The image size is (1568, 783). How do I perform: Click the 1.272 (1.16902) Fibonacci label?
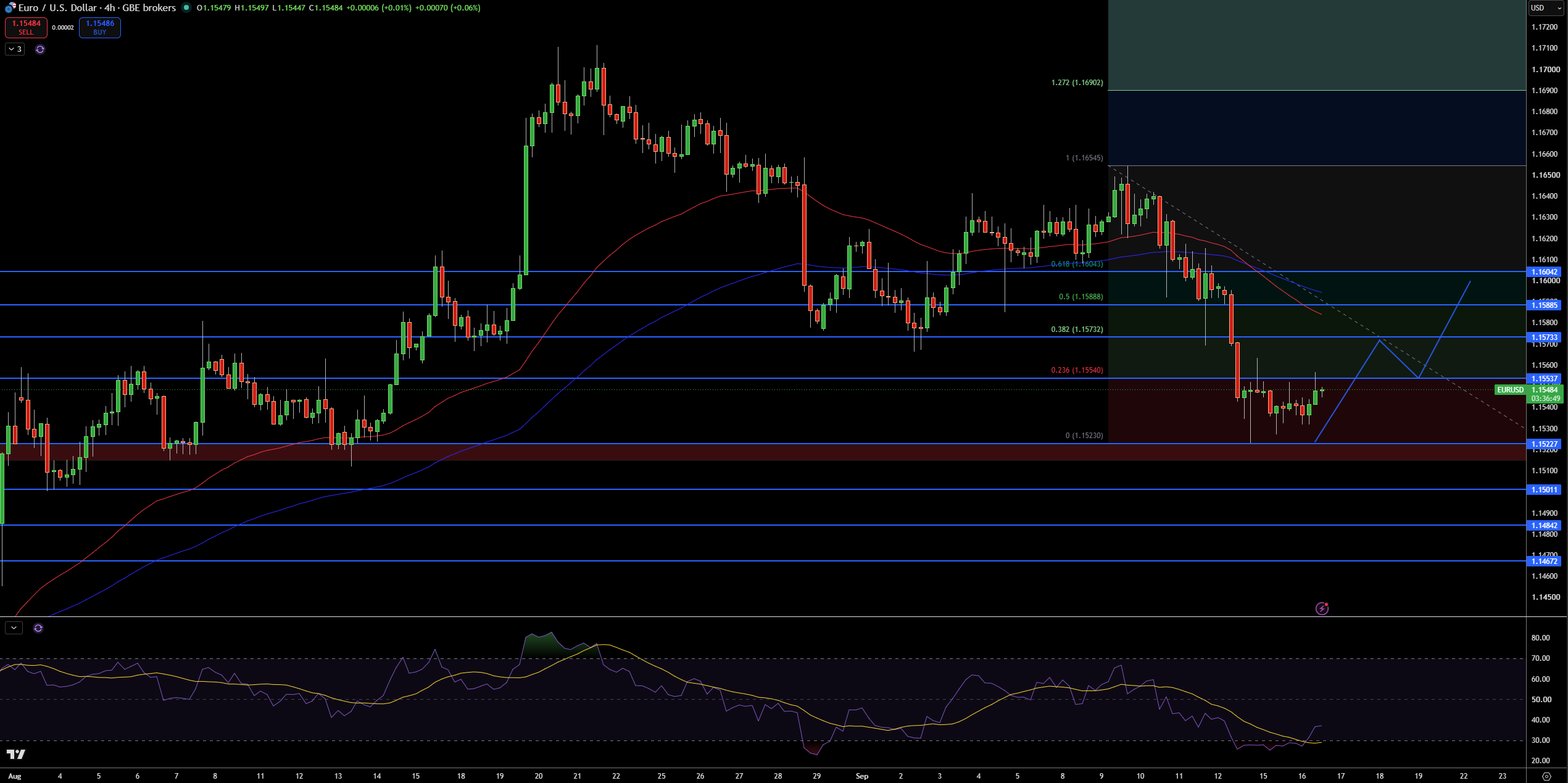1077,82
